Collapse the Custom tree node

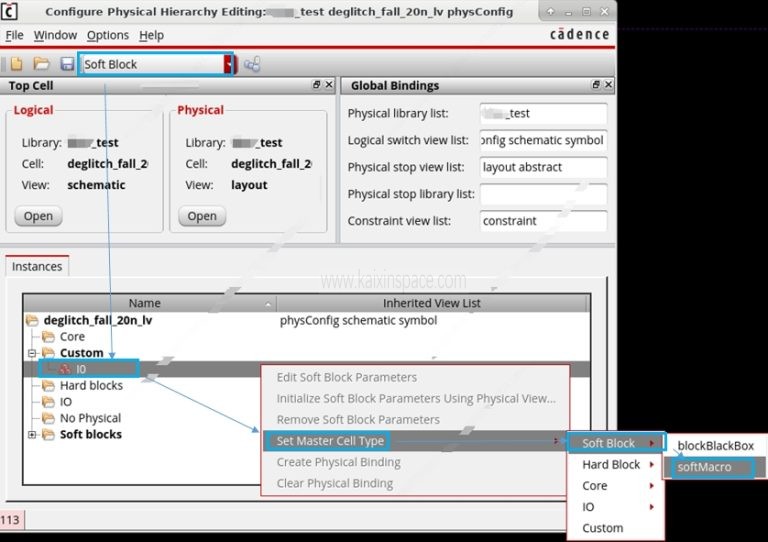(x=33, y=353)
